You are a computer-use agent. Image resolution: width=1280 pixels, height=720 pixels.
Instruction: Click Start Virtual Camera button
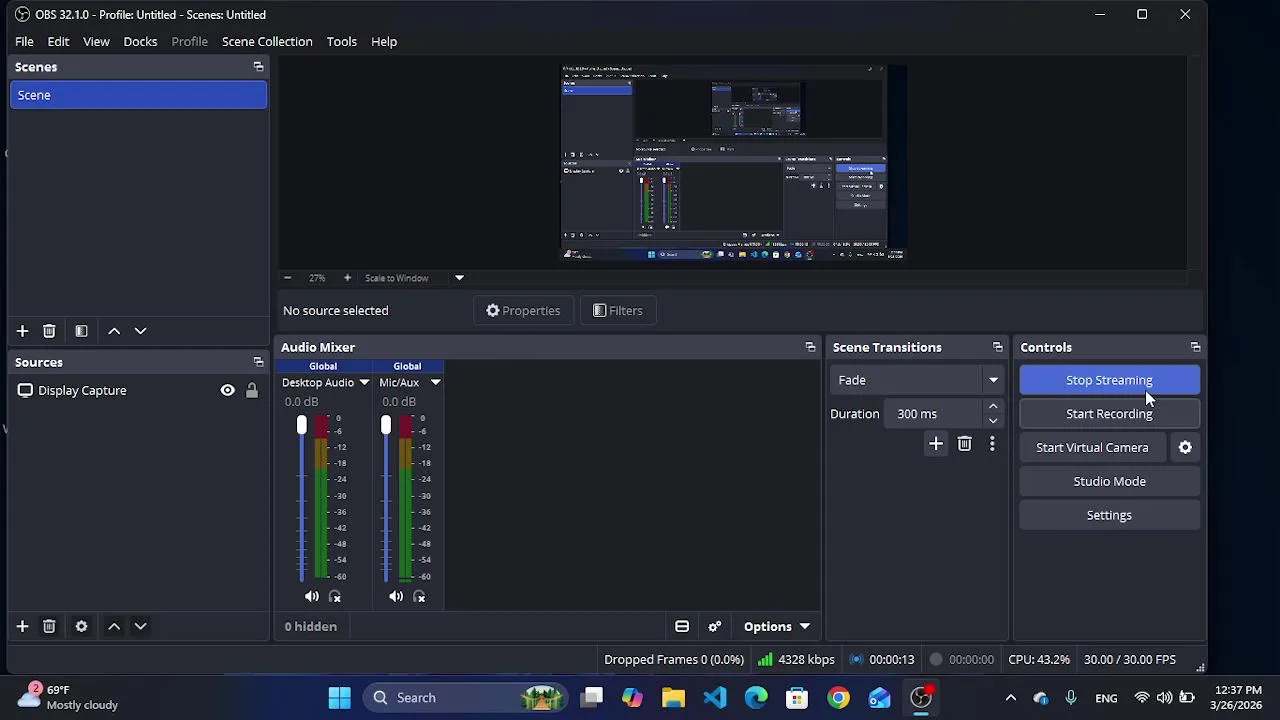tap(1092, 448)
